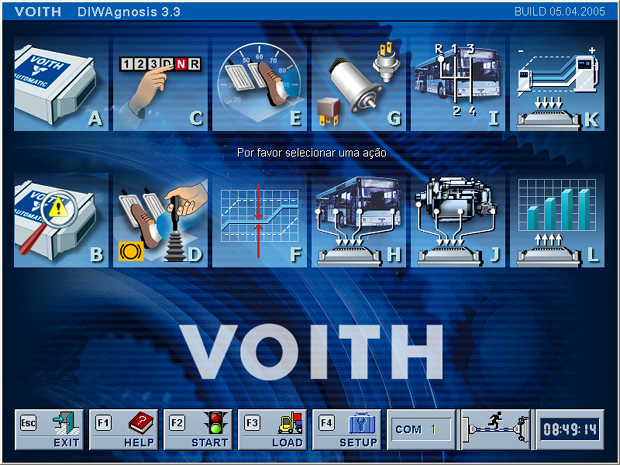The height and width of the screenshot is (465, 620).
Task: Click the cable connection status icon
Action: point(495,430)
